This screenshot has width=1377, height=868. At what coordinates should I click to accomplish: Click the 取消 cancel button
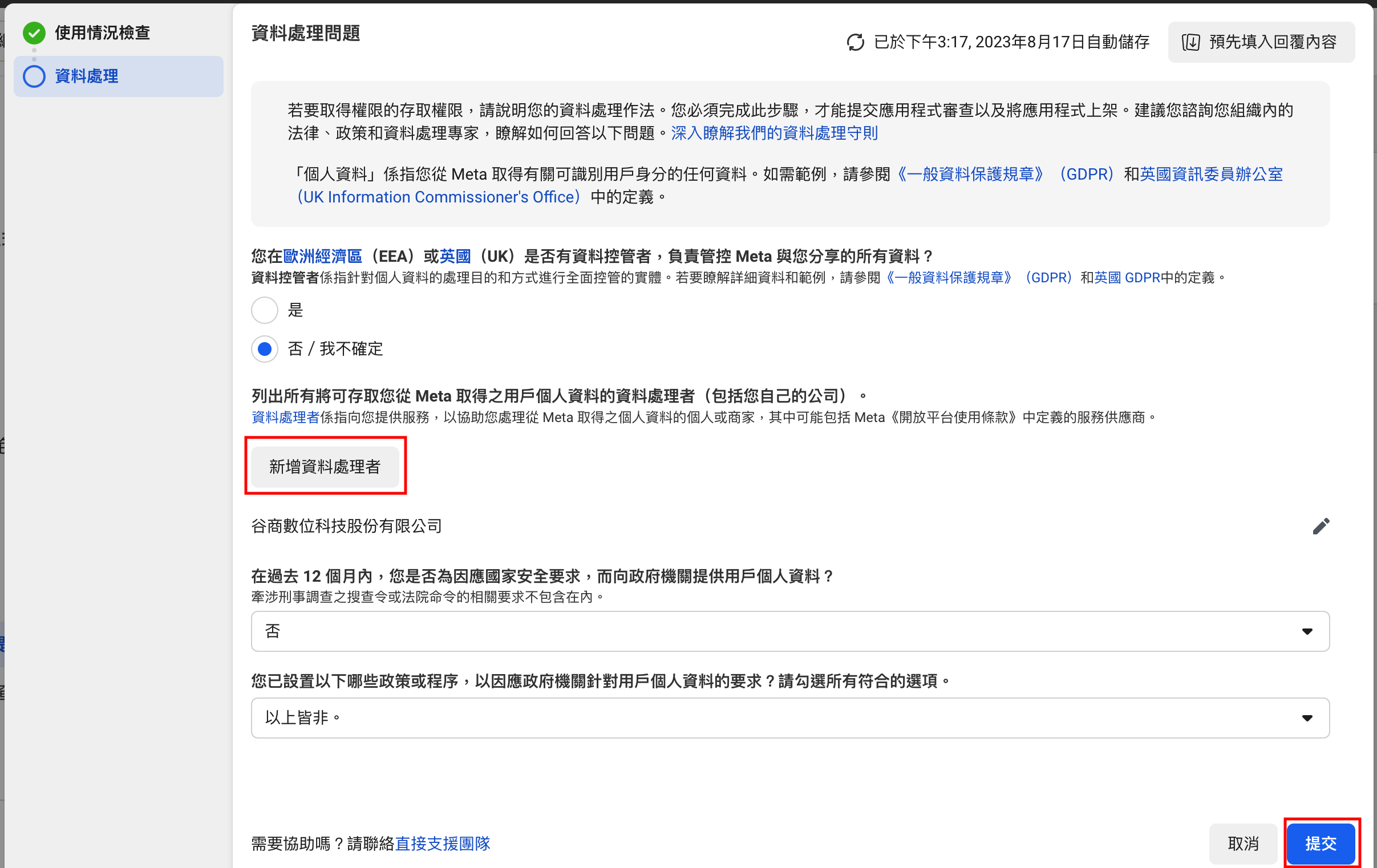pyautogui.click(x=1243, y=843)
